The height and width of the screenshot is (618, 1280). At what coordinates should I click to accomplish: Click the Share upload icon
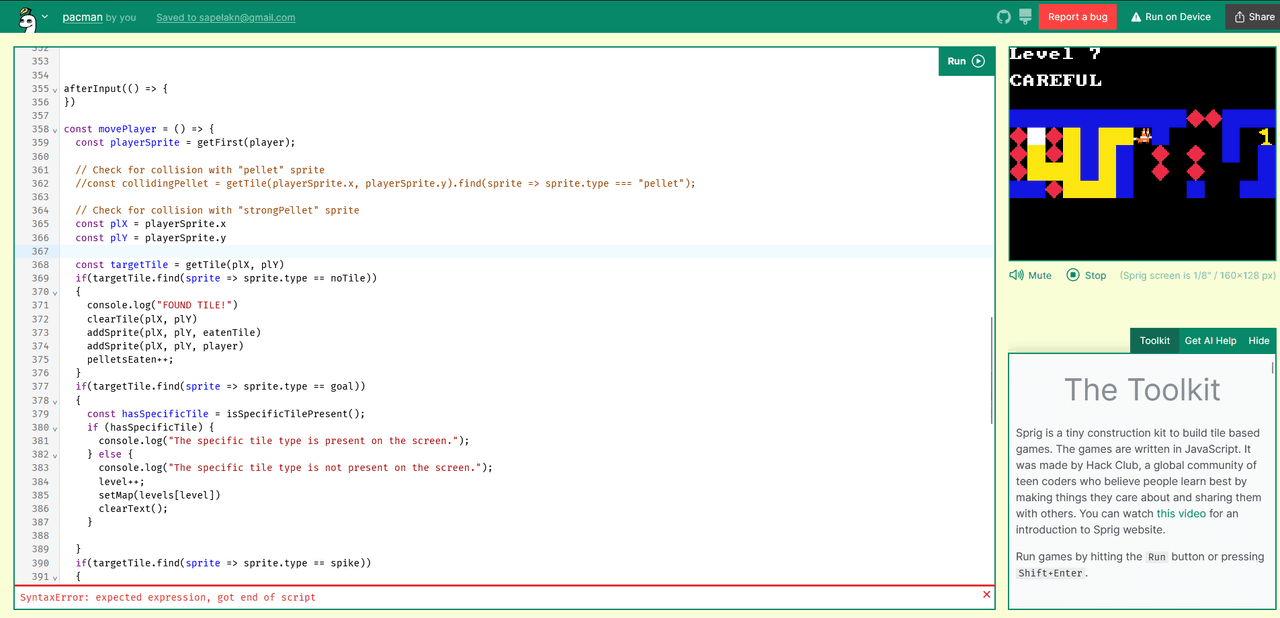tap(1240, 17)
